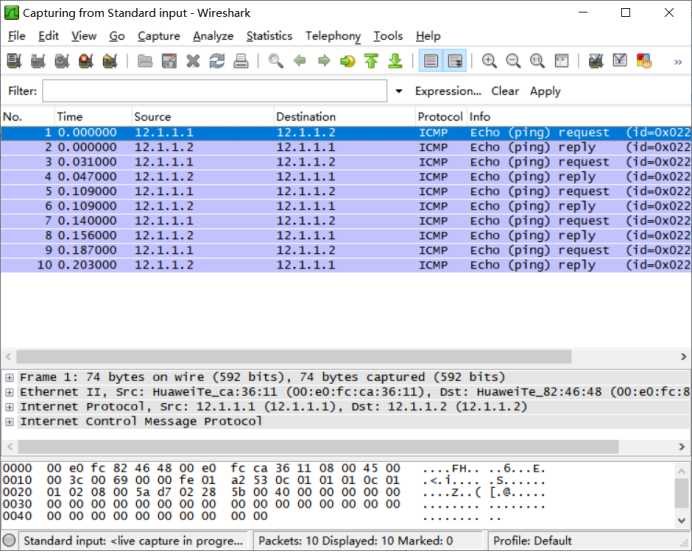Go back in packet history arrow
The width and height of the screenshot is (692, 552).
coord(300,60)
